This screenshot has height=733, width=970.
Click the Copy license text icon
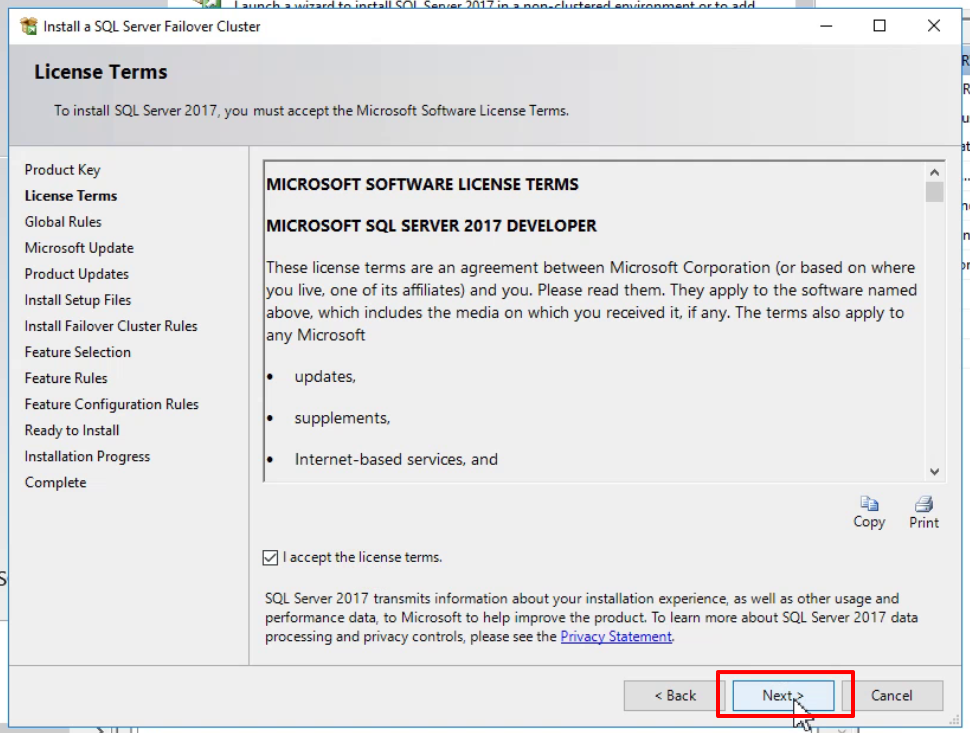(x=869, y=512)
